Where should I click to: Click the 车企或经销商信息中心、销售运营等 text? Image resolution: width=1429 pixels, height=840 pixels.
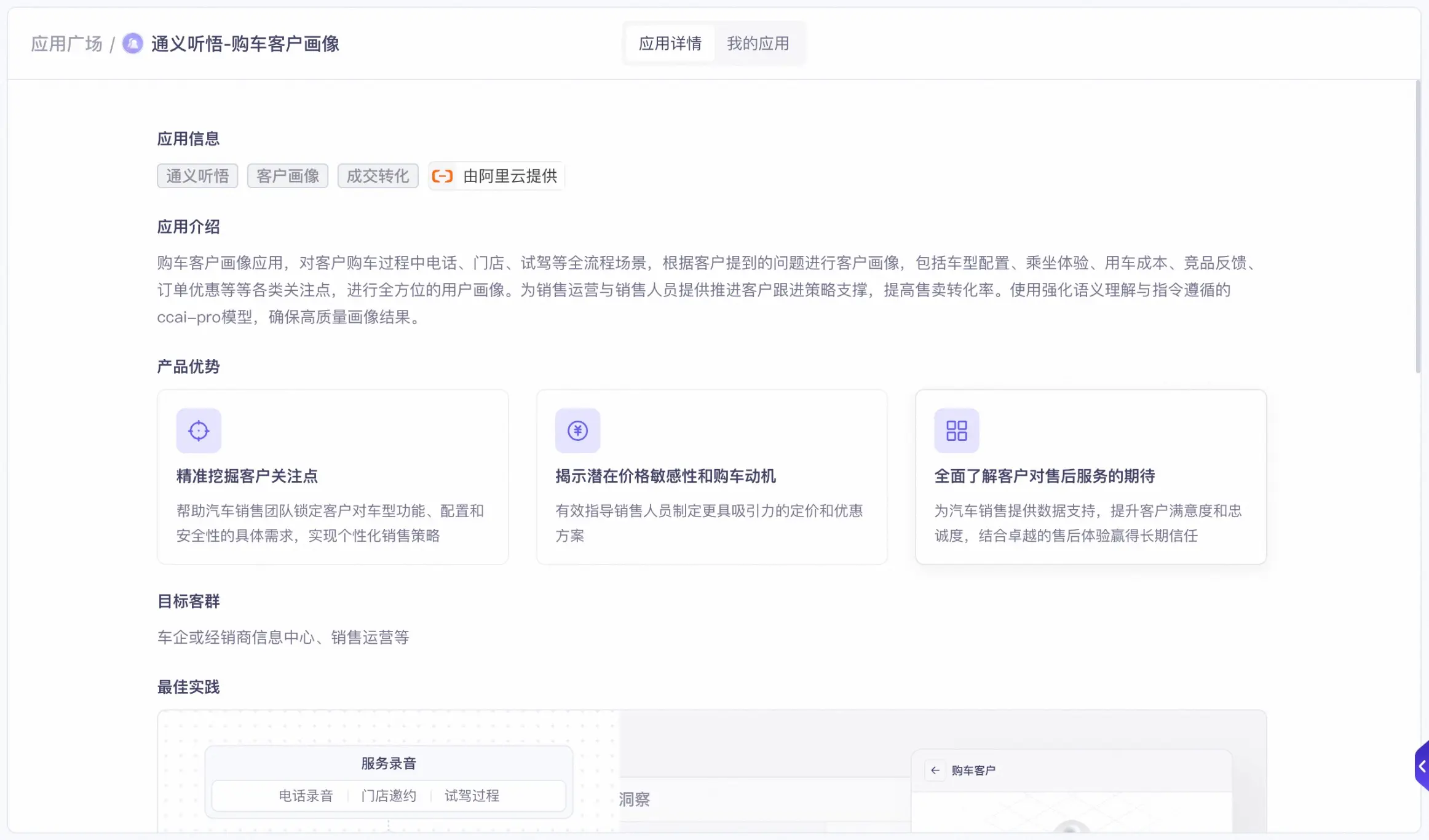click(283, 638)
